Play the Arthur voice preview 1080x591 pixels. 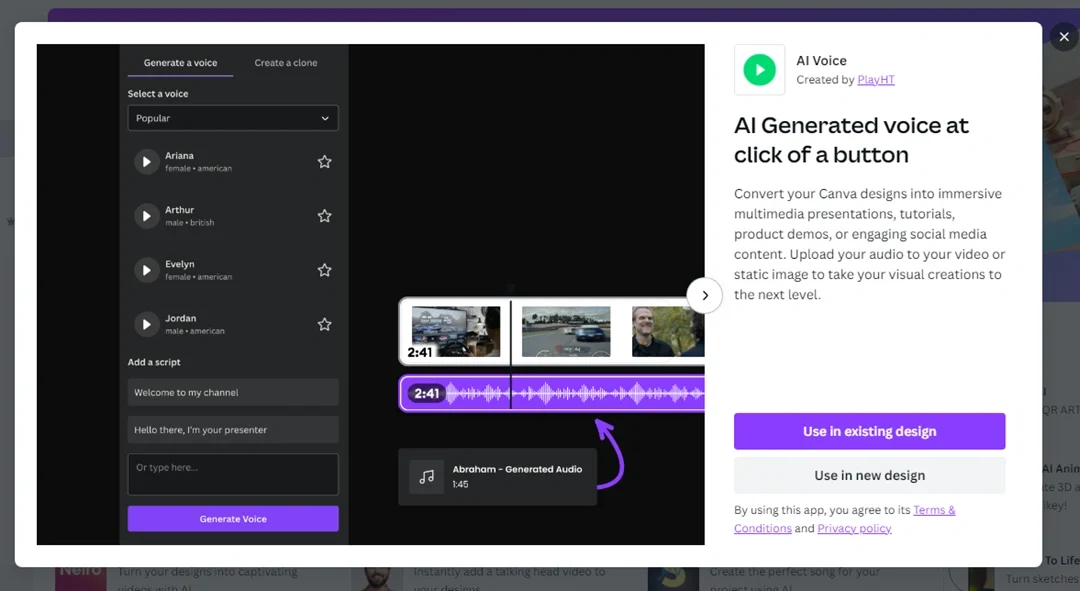tap(146, 216)
